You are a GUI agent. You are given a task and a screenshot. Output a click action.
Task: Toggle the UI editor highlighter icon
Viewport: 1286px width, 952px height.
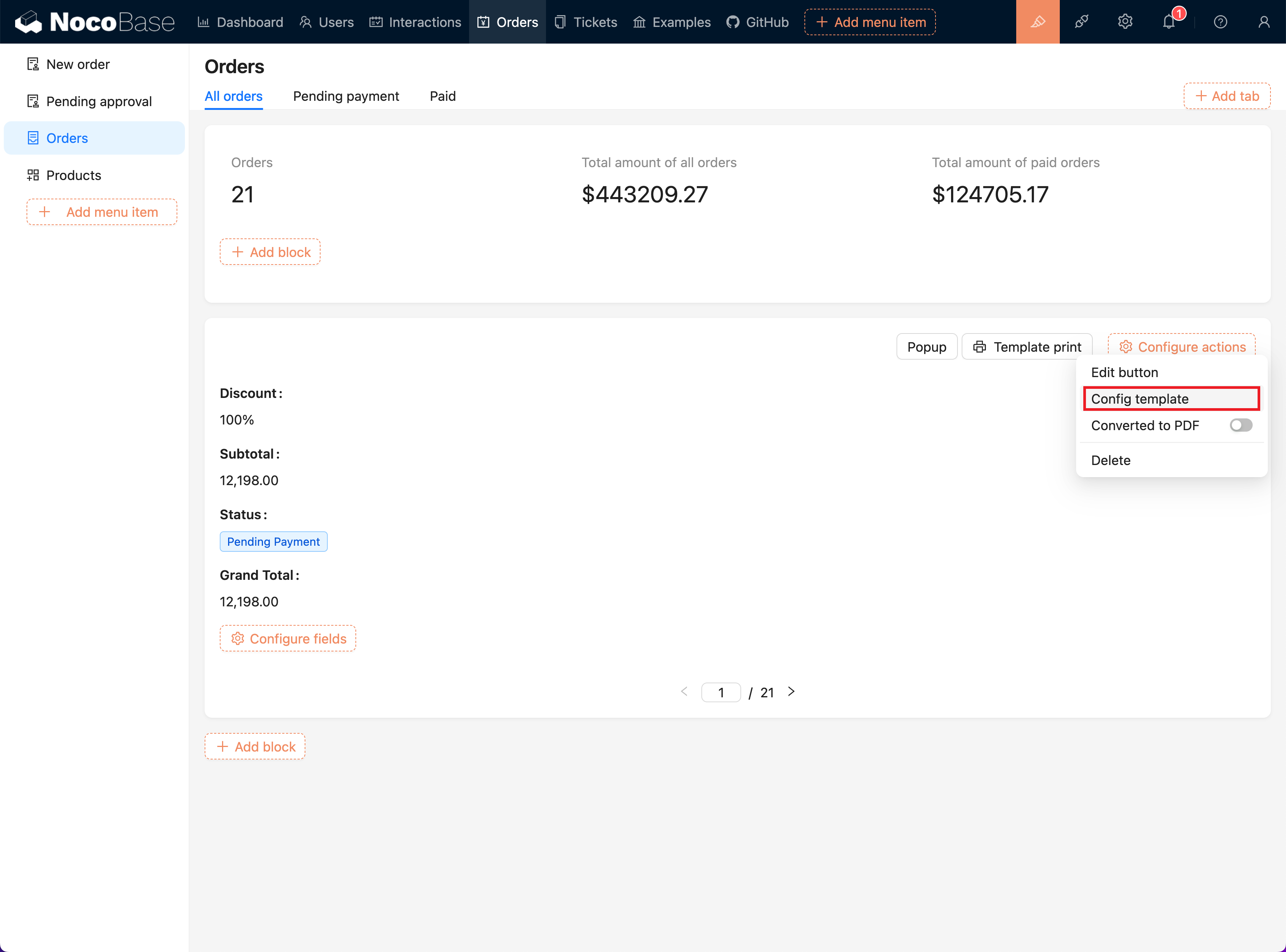pos(1037,21)
